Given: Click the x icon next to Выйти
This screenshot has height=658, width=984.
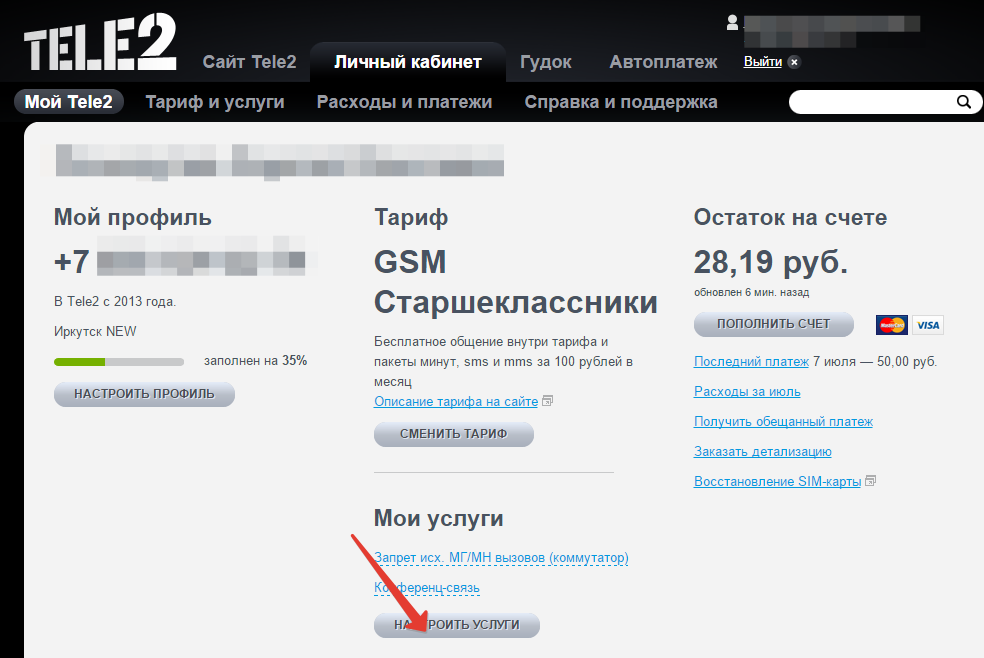Looking at the screenshot, I should (x=793, y=61).
